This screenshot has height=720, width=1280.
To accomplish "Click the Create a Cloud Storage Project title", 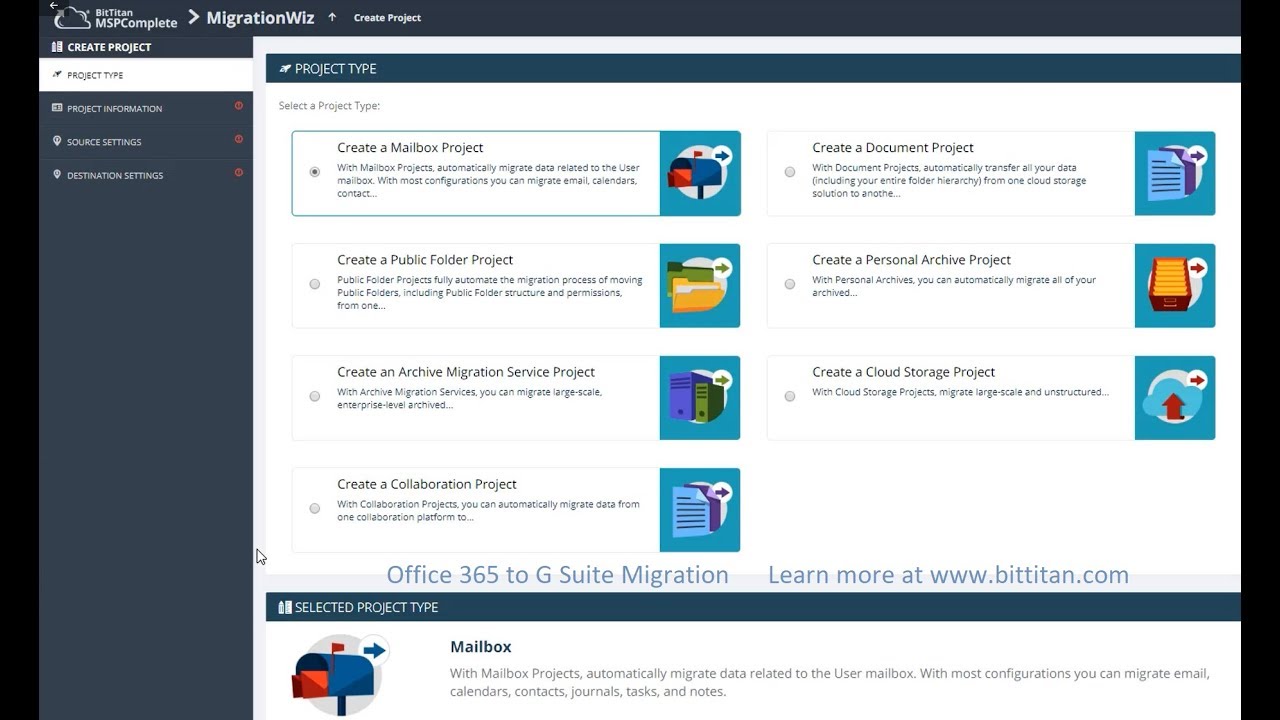I will click(903, 371).
